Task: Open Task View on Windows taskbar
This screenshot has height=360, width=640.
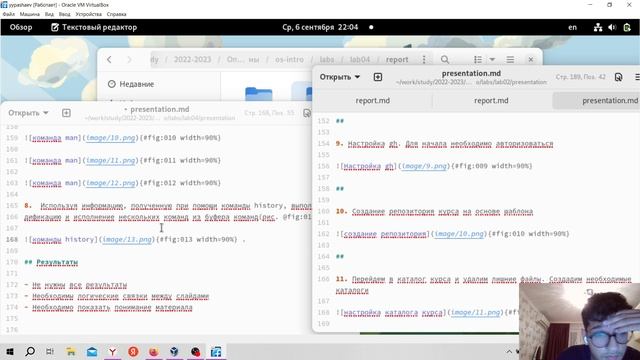Action: [50, 351]
